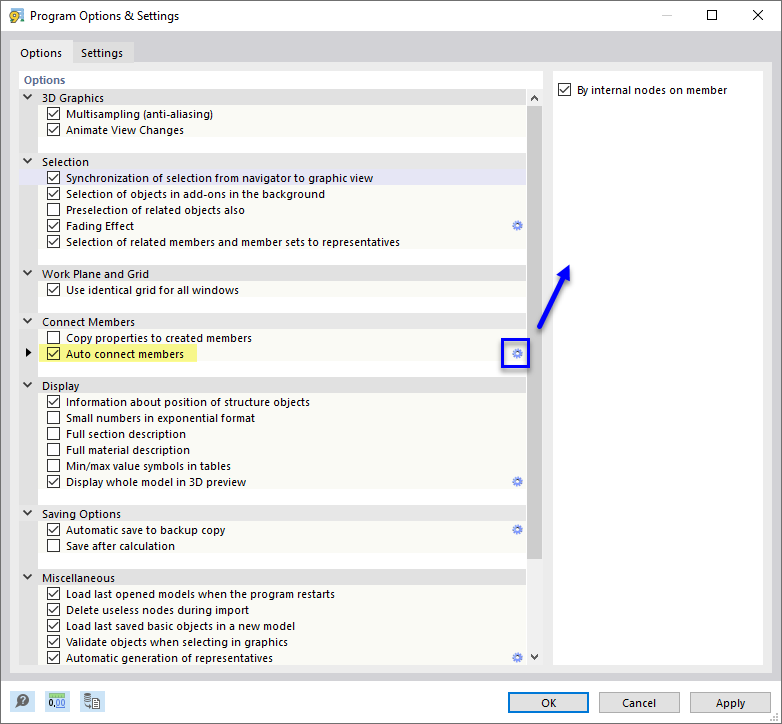
Task: Toggle By internal nodes on member checkbox
Action: (565, 90)
